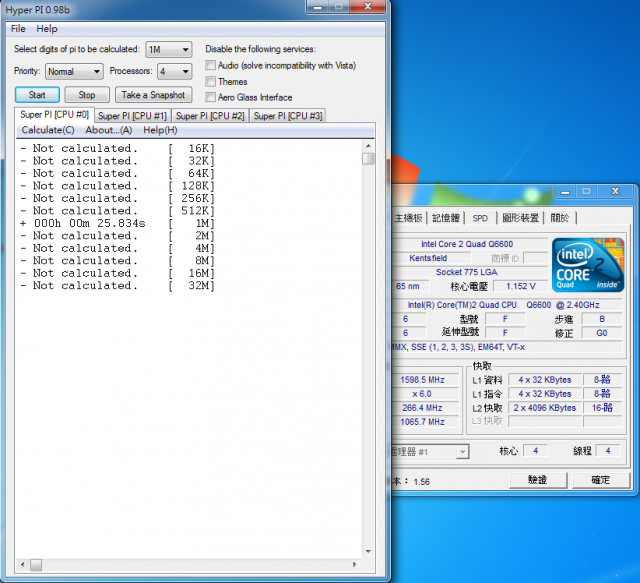
Task: Select the Not calculated 16K line
Action: pos(118,148)
